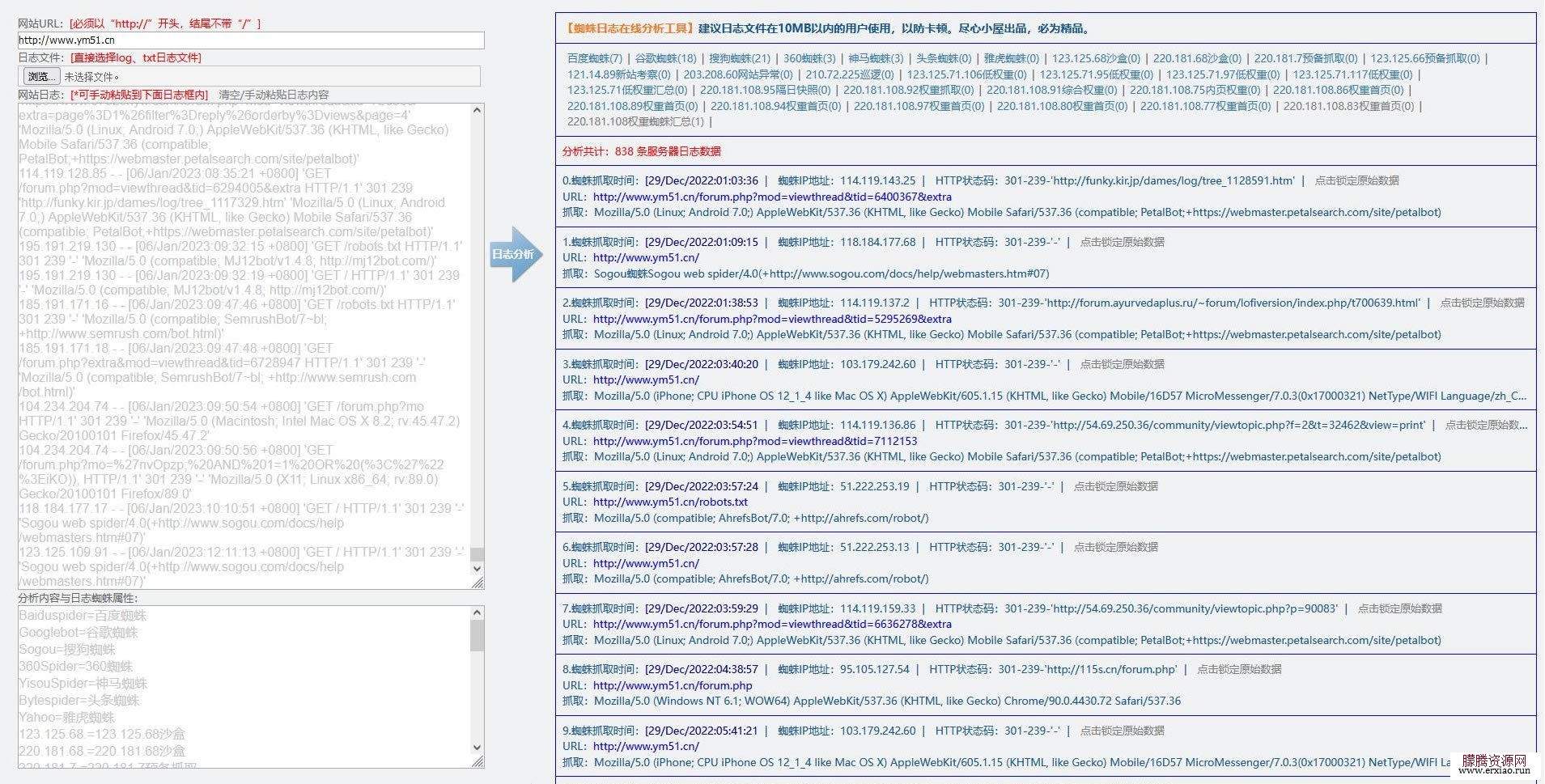
Task: Click 点击锁定原始数据 on entry 5
Action: point(1116,486)
